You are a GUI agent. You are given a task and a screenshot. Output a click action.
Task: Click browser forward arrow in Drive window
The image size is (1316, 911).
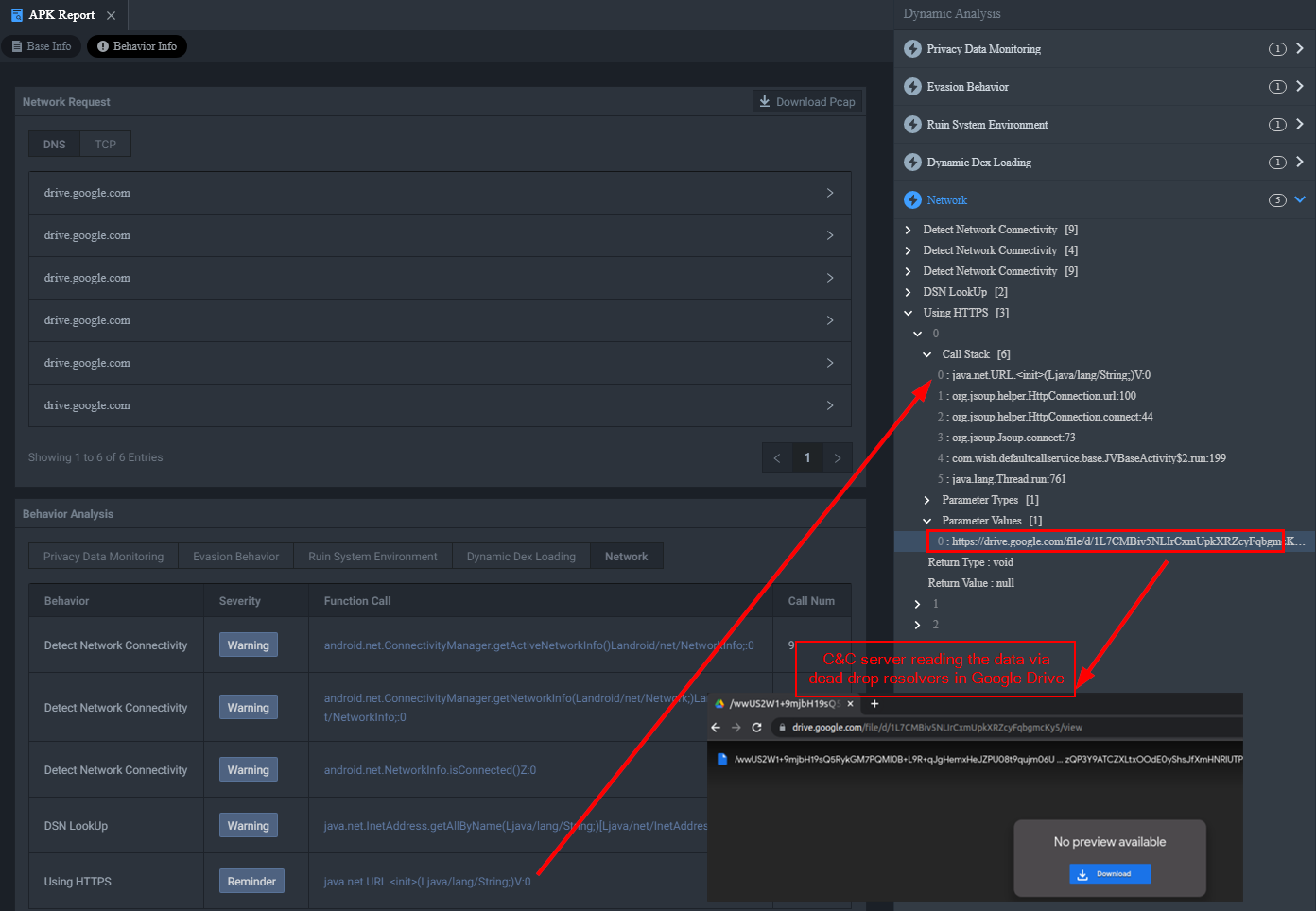[736, 728]
